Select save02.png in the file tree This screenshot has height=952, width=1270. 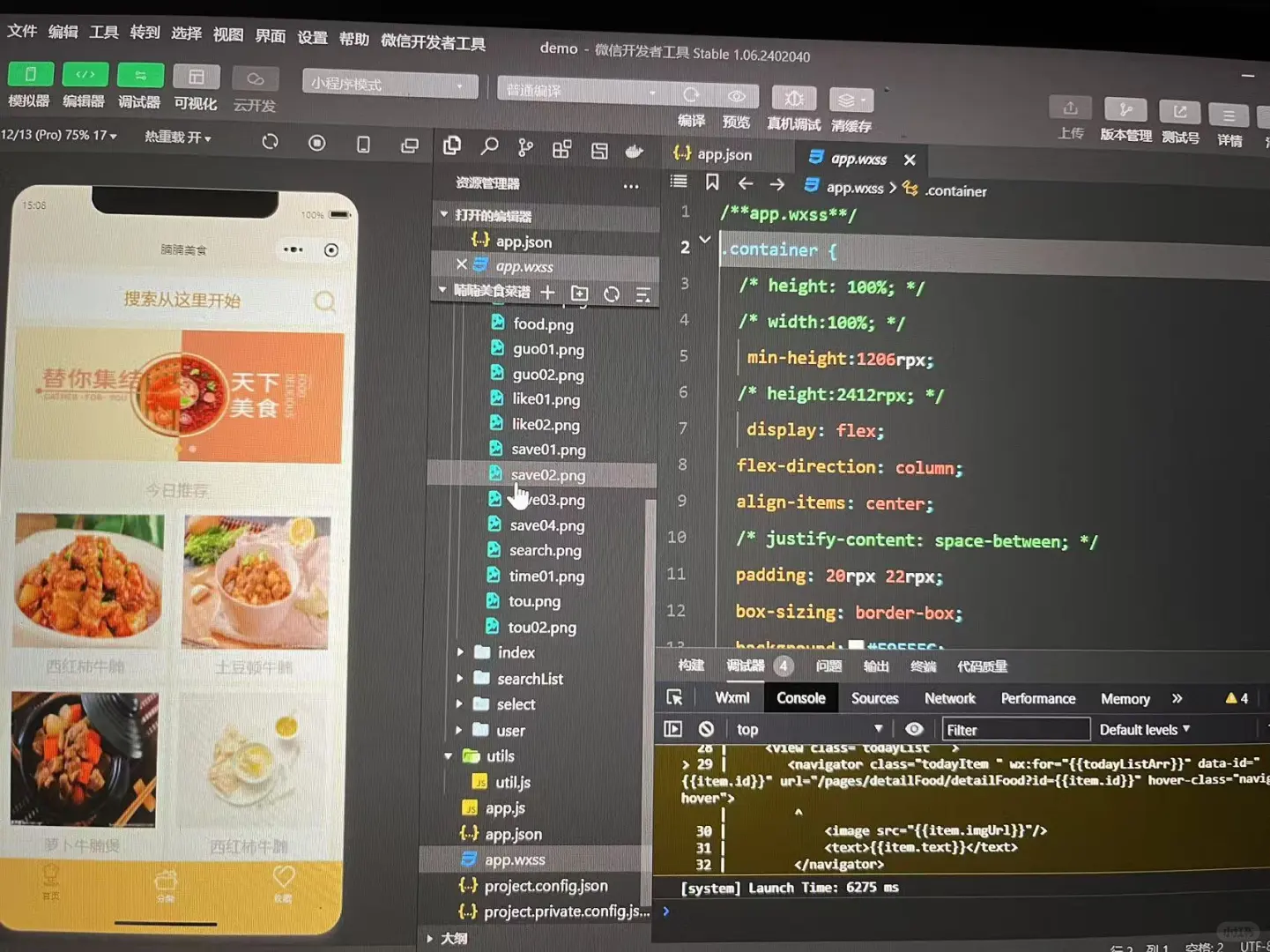pyautogui.click(x=547, y=474)
